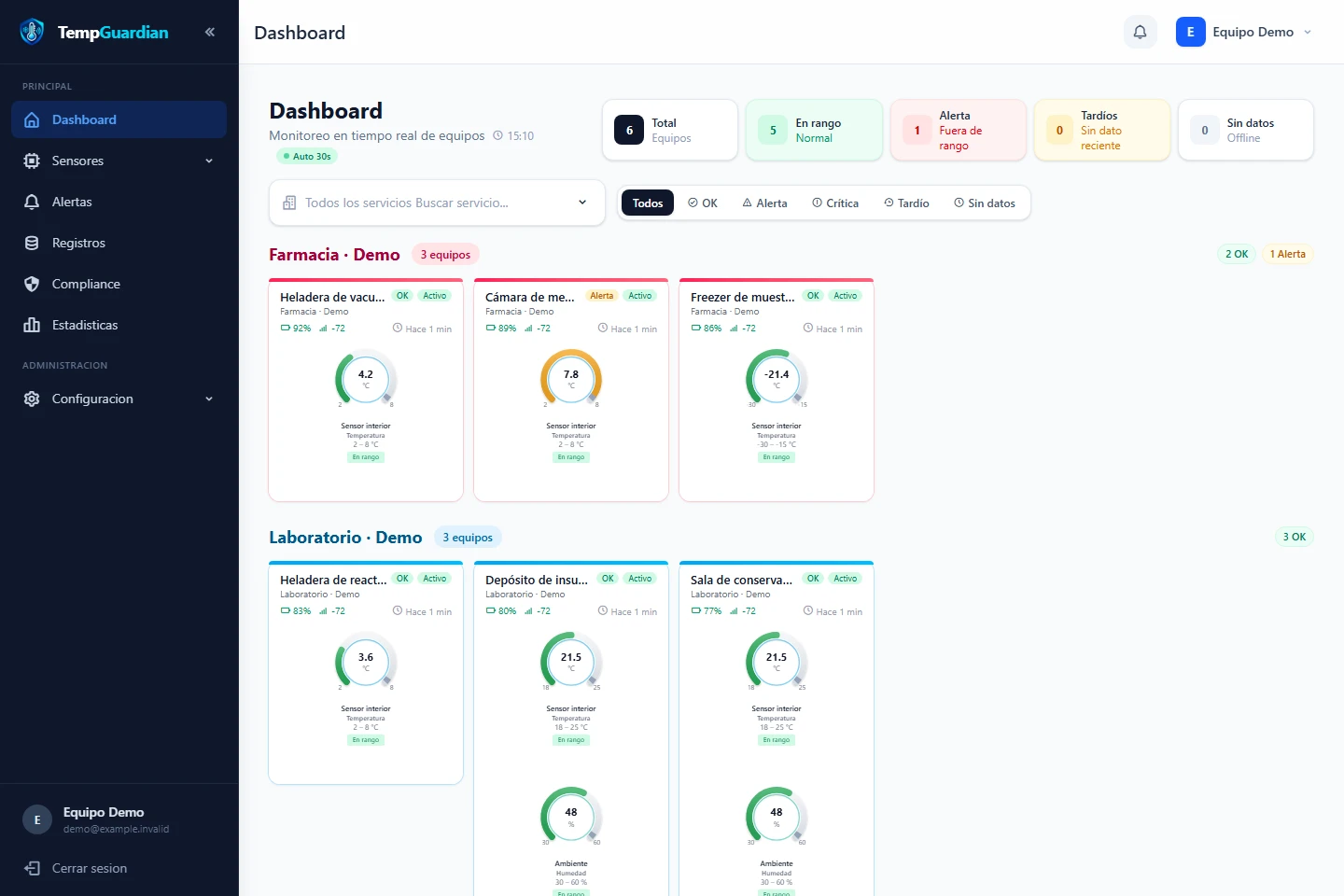Open Alertas in the sidebar
The width and height of the screenshot is (1344, 896).
[x=119, y=202]
